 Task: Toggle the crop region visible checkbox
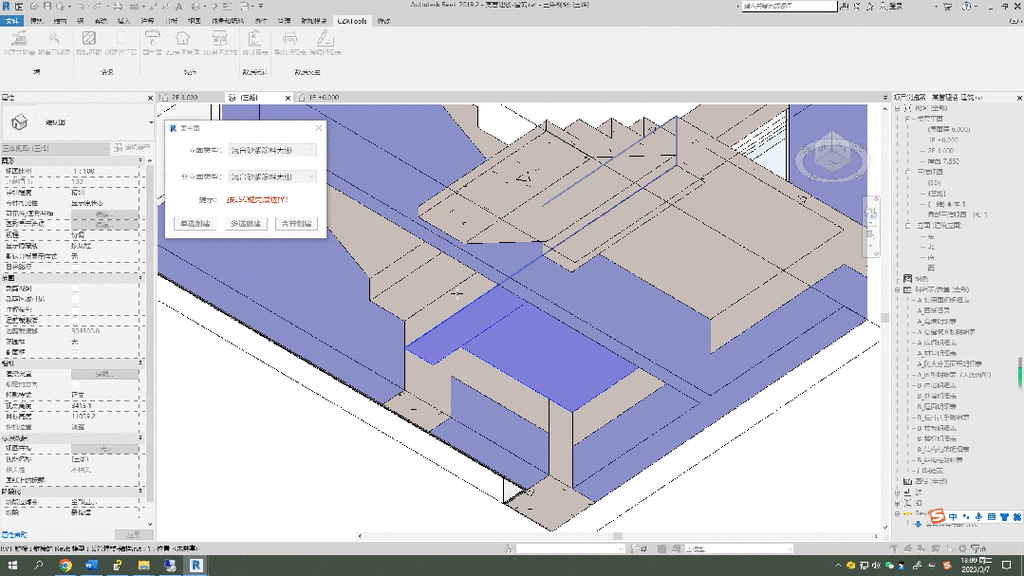[75, 299]
